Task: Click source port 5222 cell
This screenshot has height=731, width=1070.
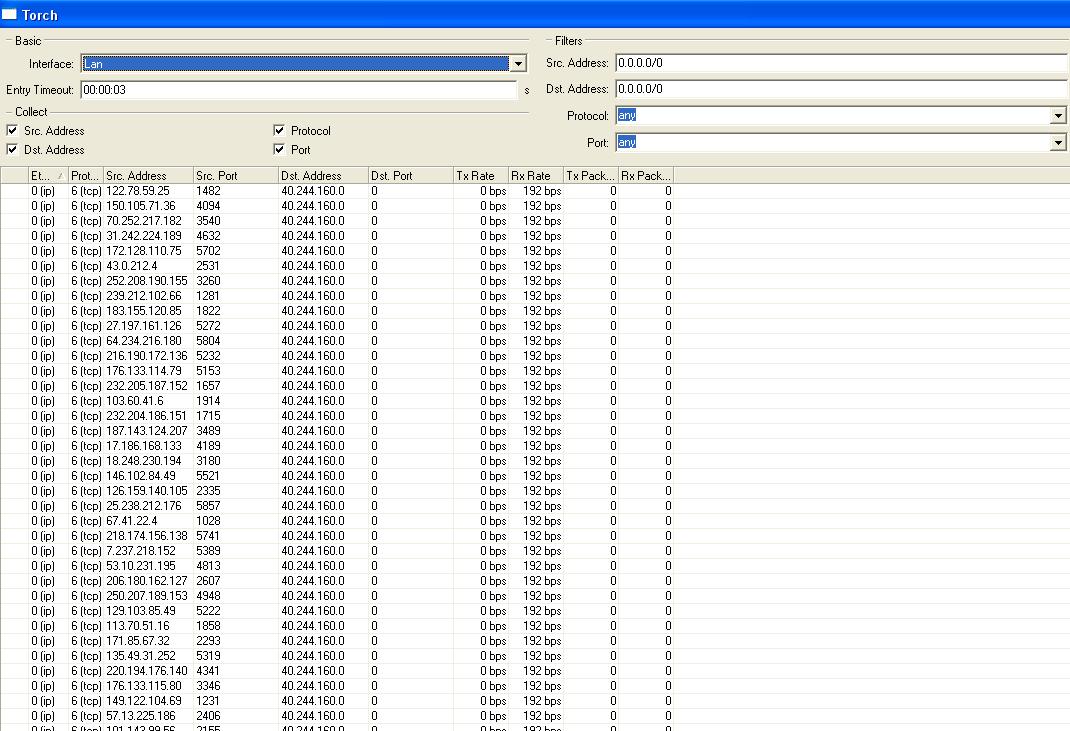Action: (x=235, y=612)
